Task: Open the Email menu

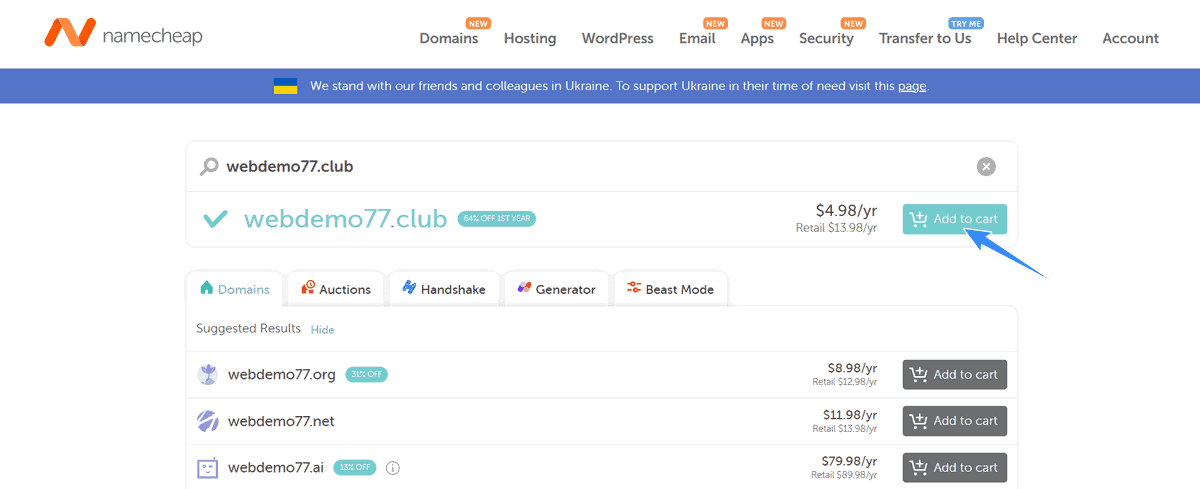Action: coord(697,38)
